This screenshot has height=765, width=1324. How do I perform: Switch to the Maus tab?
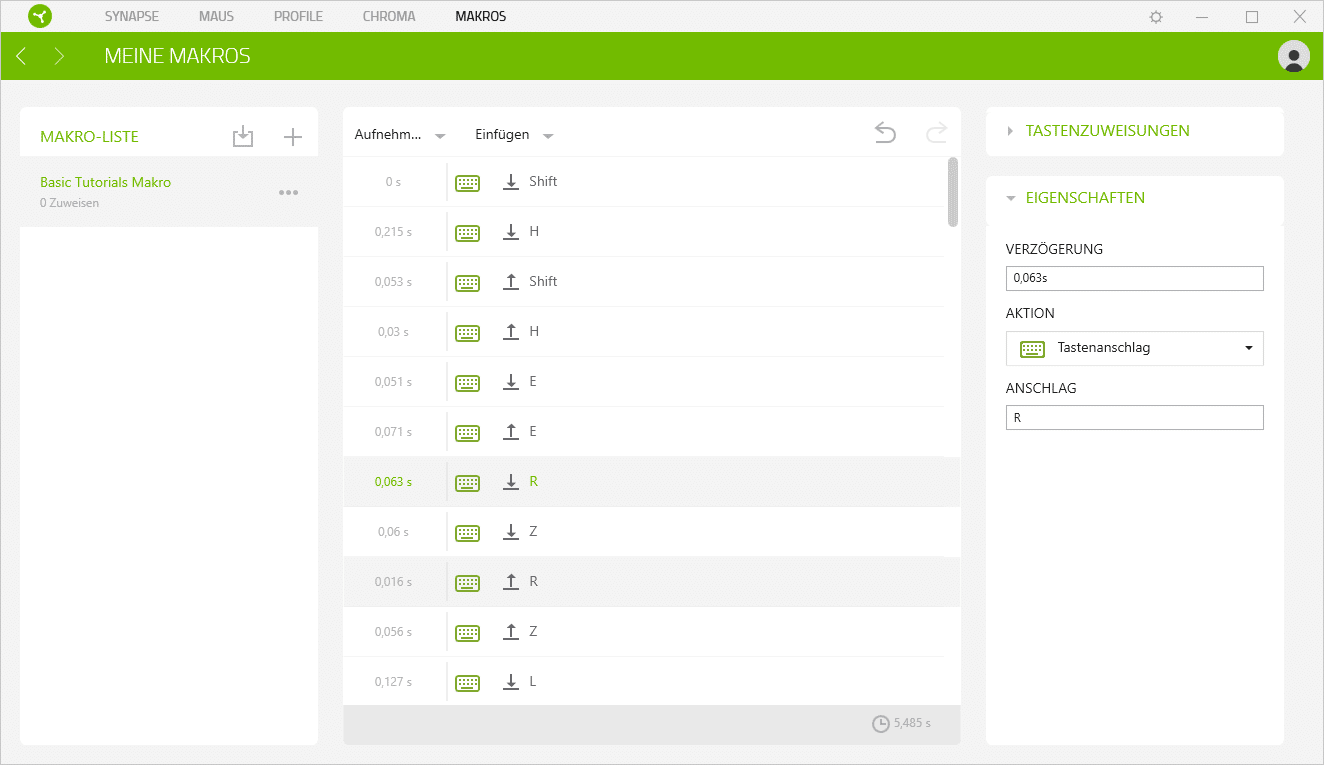tap(216, 16)
